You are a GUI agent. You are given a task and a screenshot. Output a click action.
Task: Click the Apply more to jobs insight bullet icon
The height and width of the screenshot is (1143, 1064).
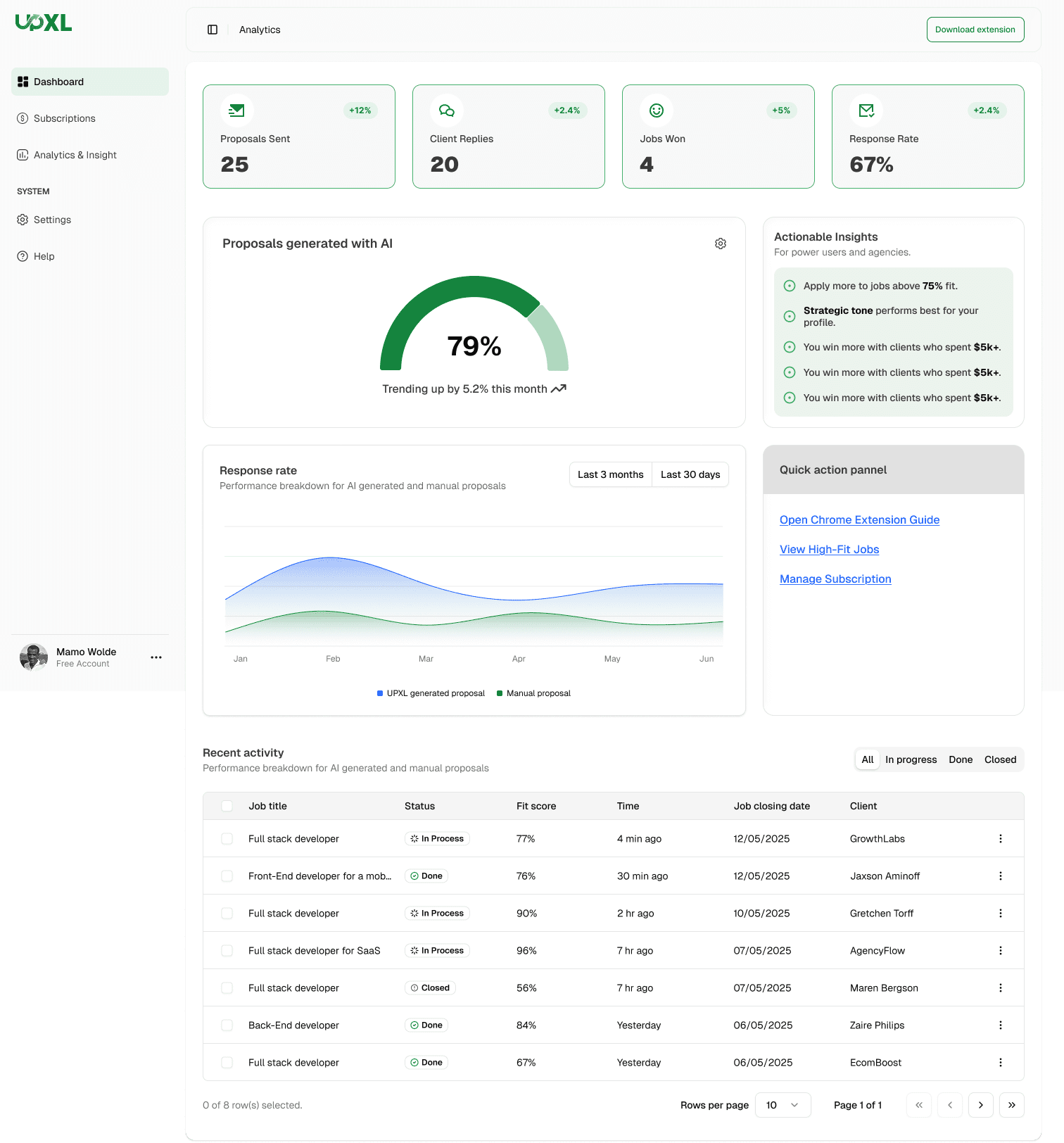[x=790, y=286]
